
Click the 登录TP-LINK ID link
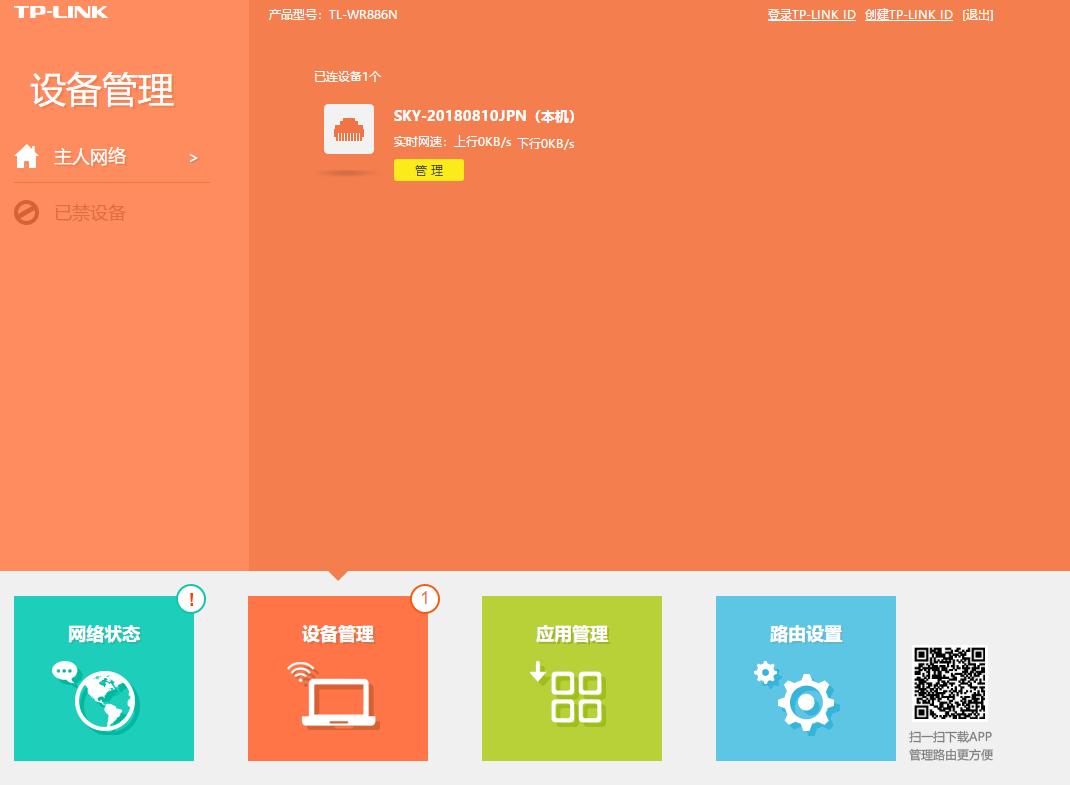811,14
